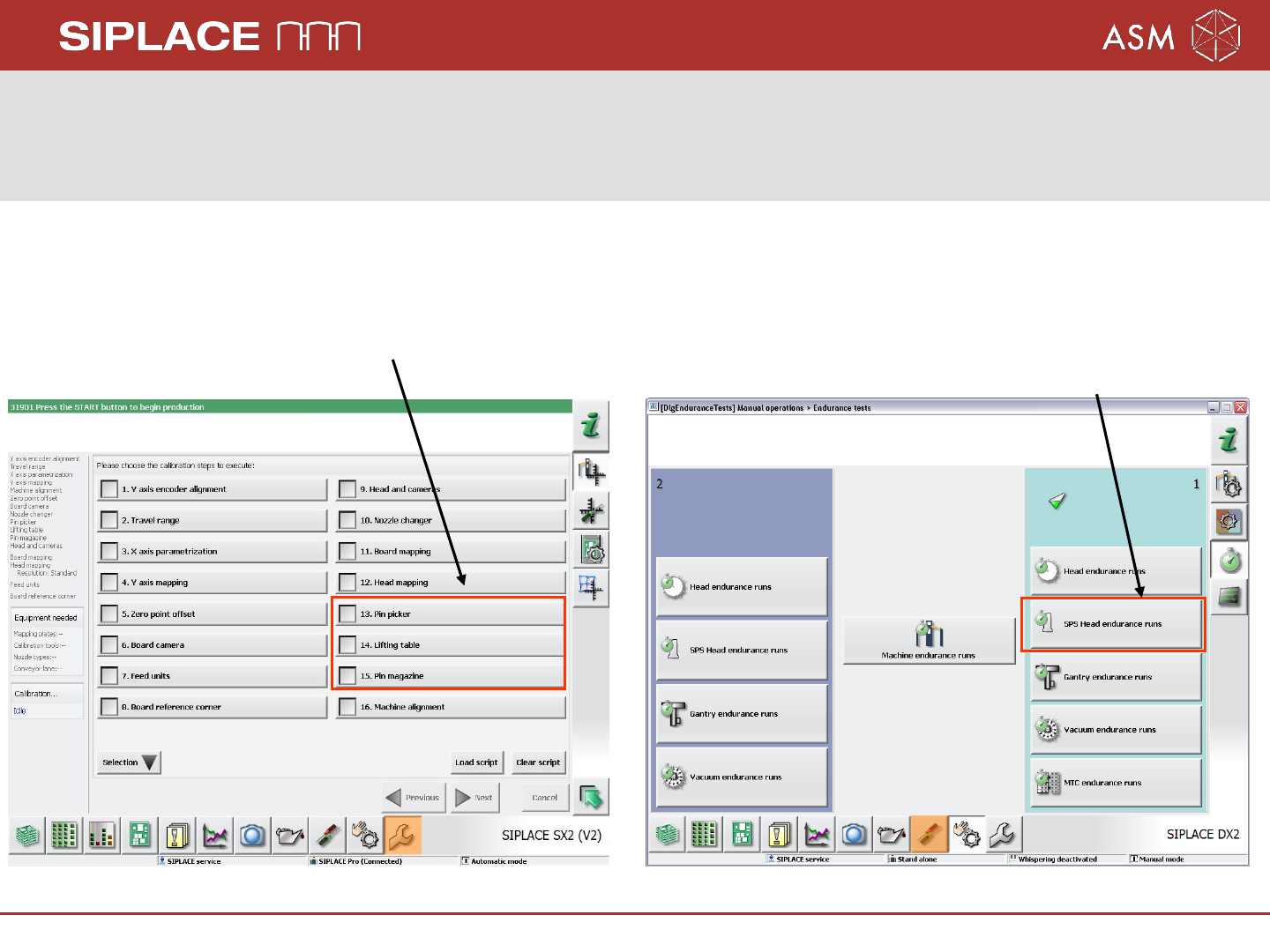1270x952 pixels.
Task: Click the bar chart icon in SX2 toolbar
Action: point(102,835)
